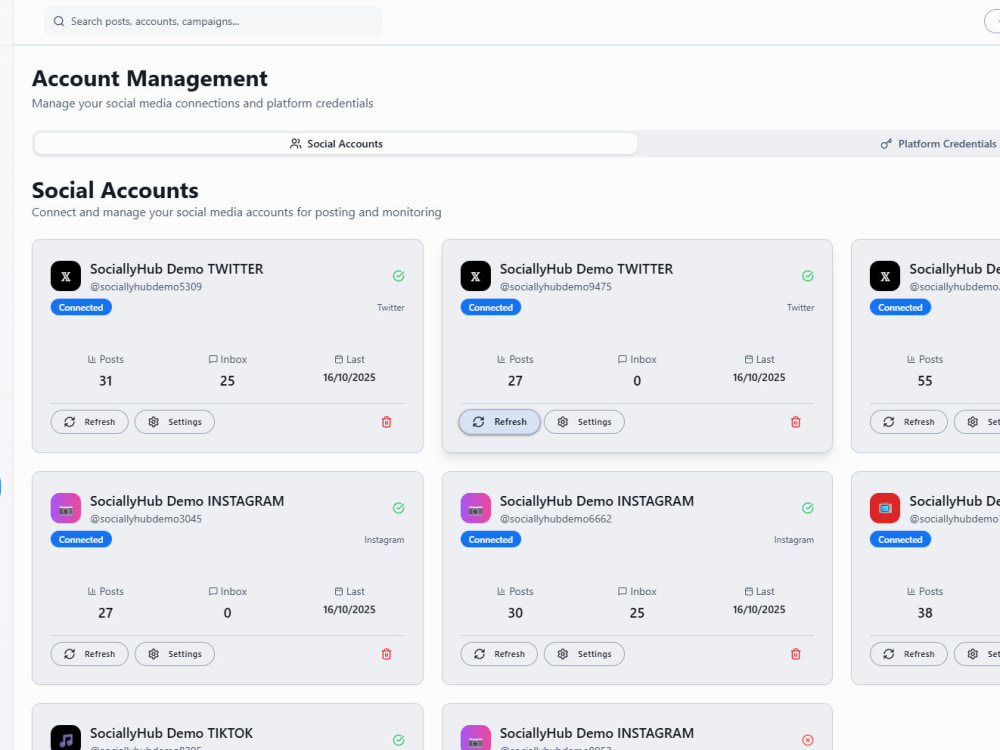
Task: Click the Account Management heading
Action: pos(150,78)
